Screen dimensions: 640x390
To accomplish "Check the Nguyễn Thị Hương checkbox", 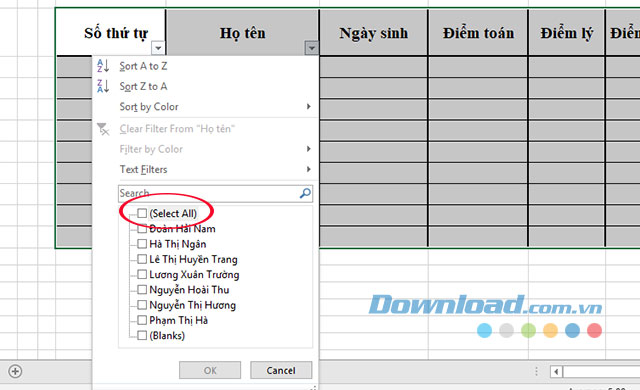I will pos(142,305).
